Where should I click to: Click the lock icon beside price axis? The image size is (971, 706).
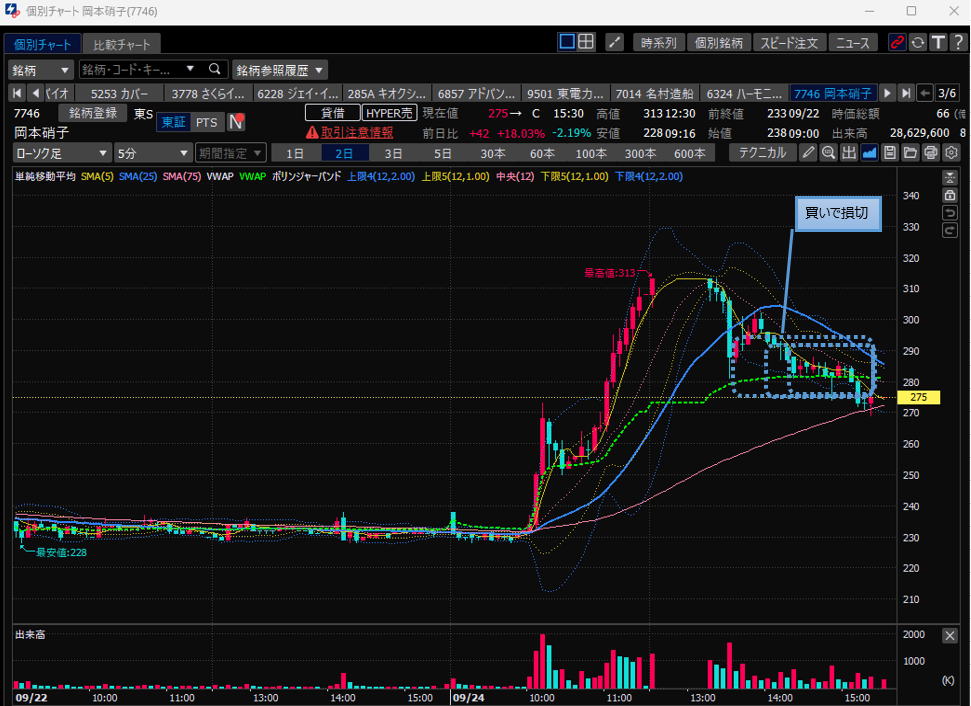[x=950, y=195]
